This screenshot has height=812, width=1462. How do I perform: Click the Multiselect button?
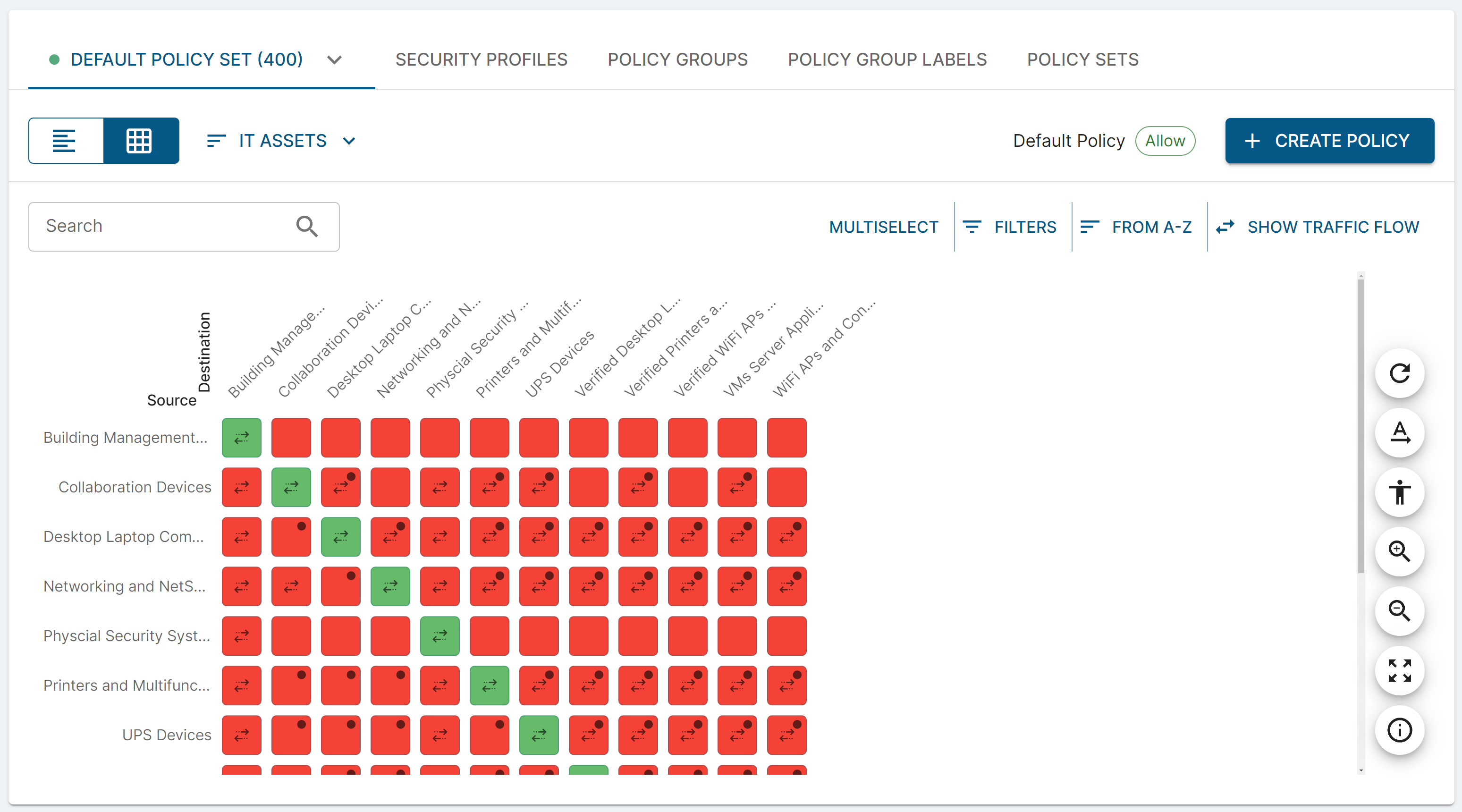click(x=883, y=227)
